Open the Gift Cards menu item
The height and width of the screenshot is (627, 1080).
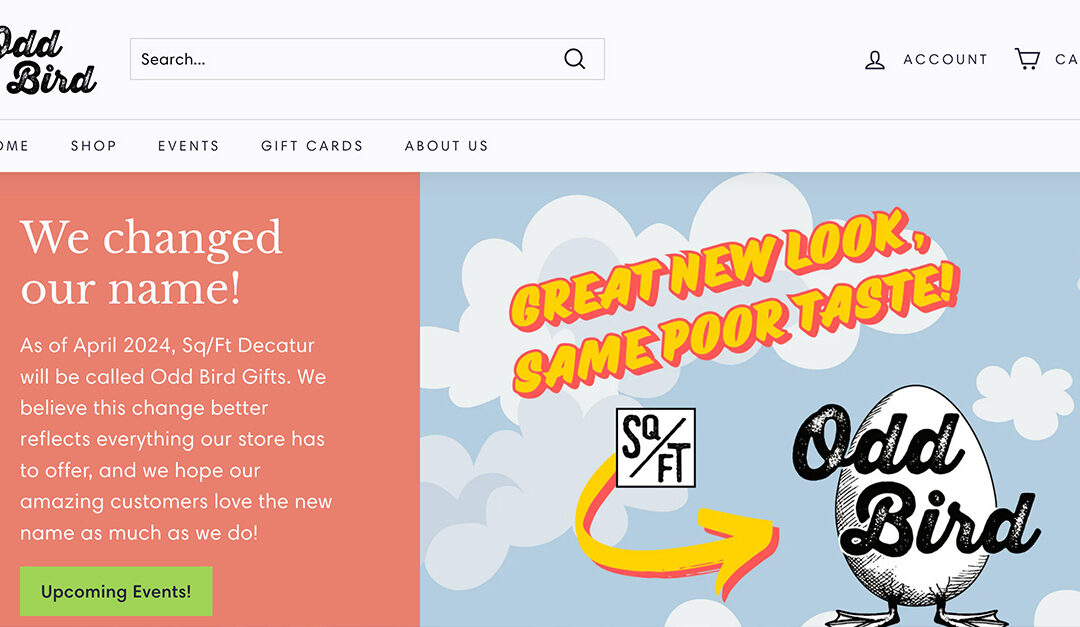pyautogui.click(x=312, y=146)
